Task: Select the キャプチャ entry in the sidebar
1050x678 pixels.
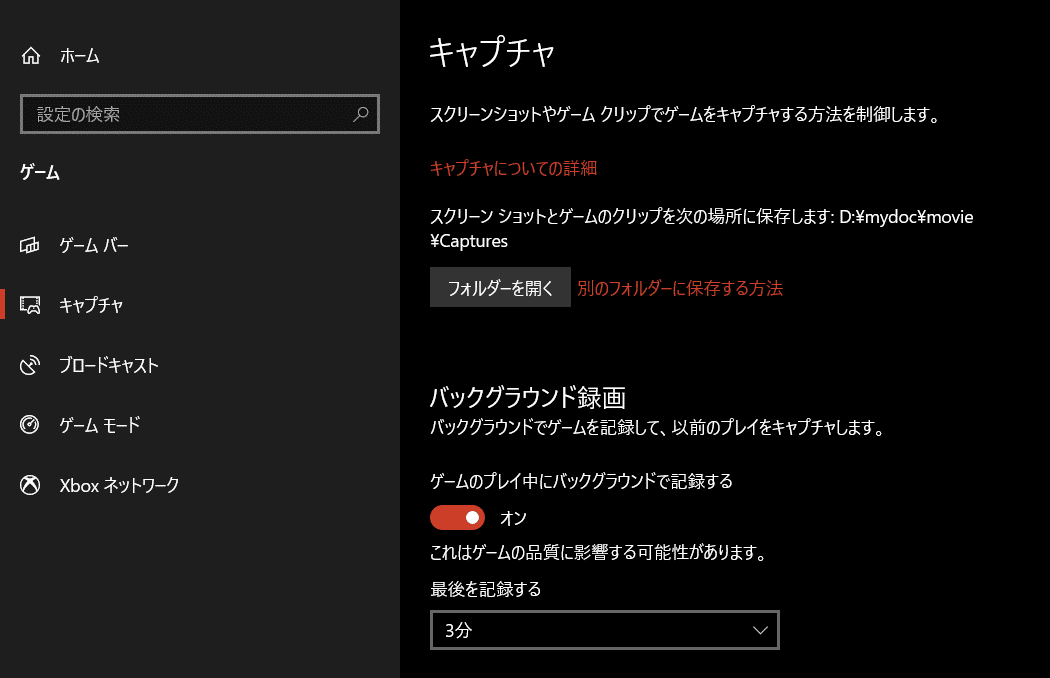Action: pyautogui.click(x=90, y=305)
